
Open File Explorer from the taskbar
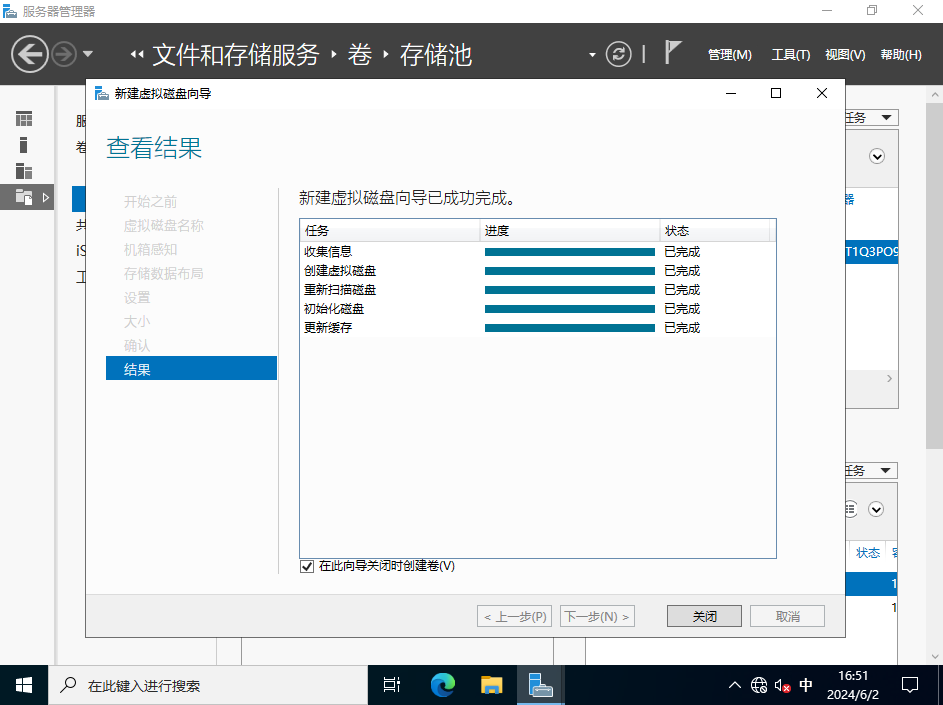491,685
